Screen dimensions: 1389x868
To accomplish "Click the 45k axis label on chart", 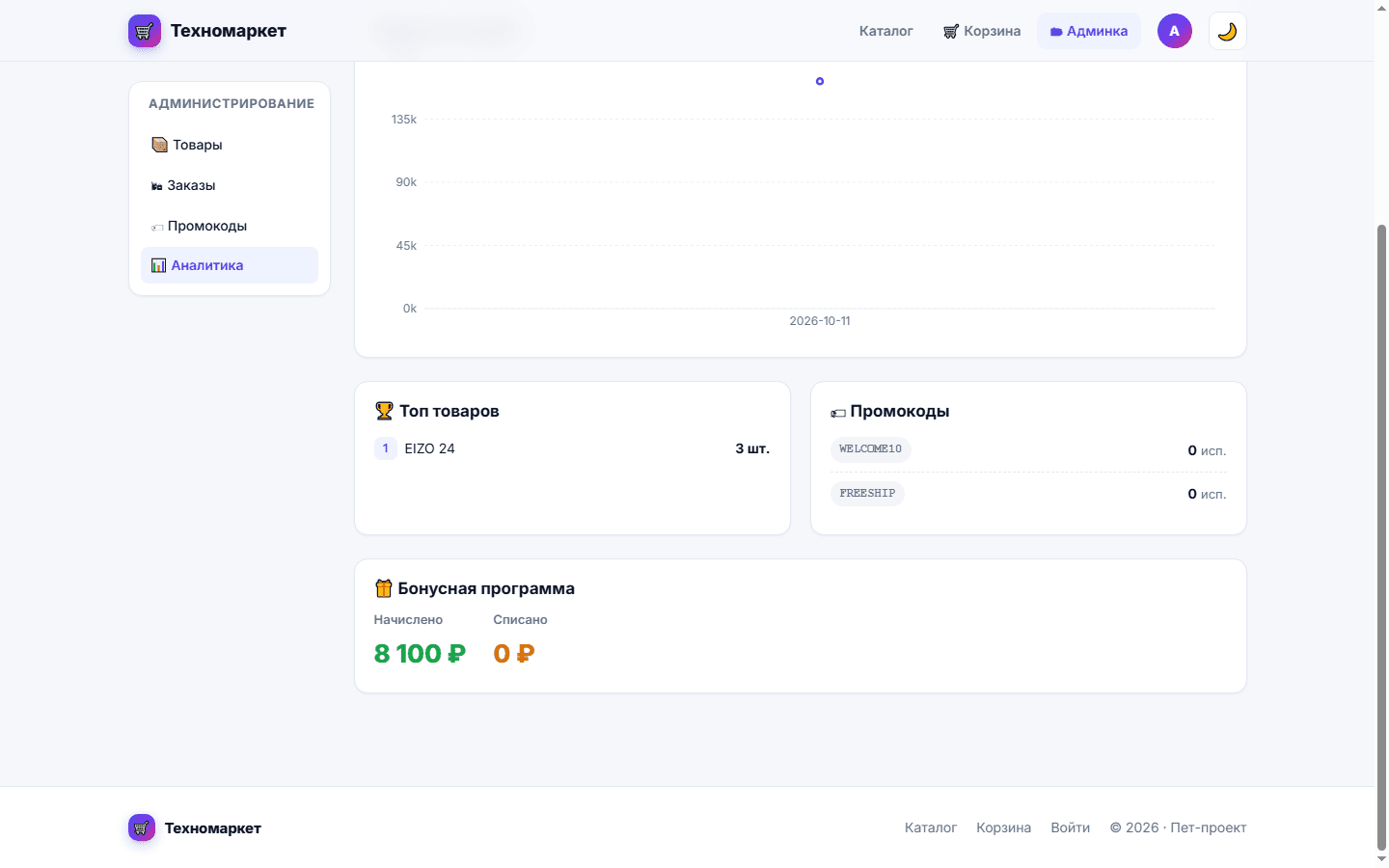I will click(406, 246).
